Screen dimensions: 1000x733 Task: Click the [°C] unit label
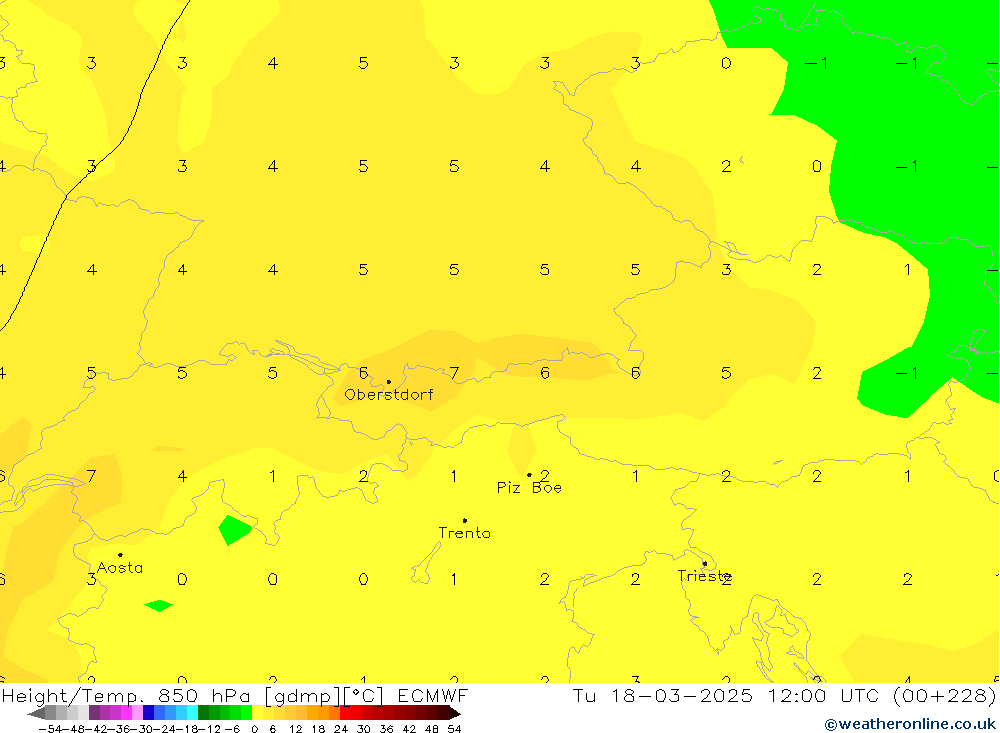364,696
